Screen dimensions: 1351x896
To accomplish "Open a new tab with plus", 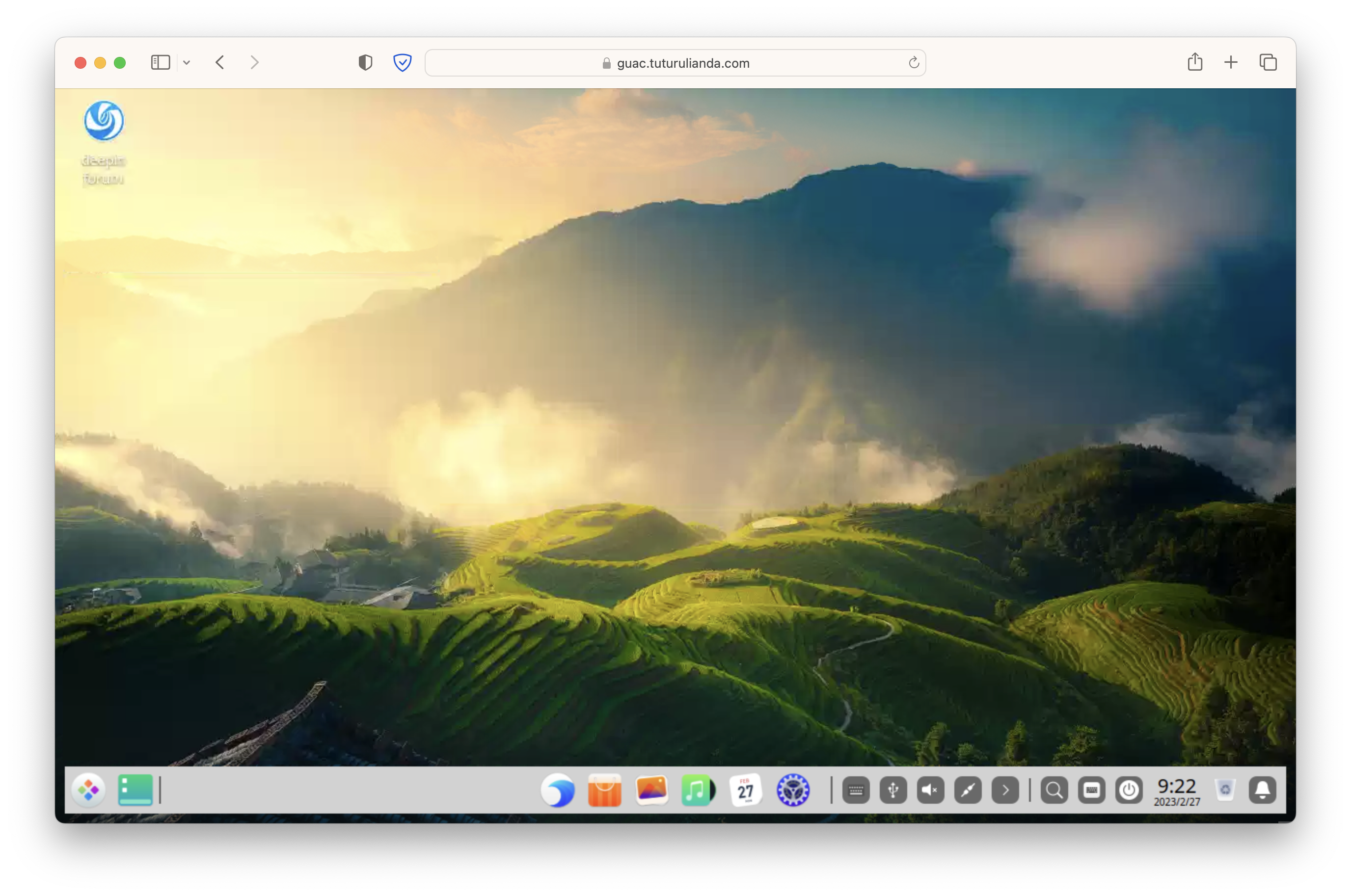I will coord(1231,62).
